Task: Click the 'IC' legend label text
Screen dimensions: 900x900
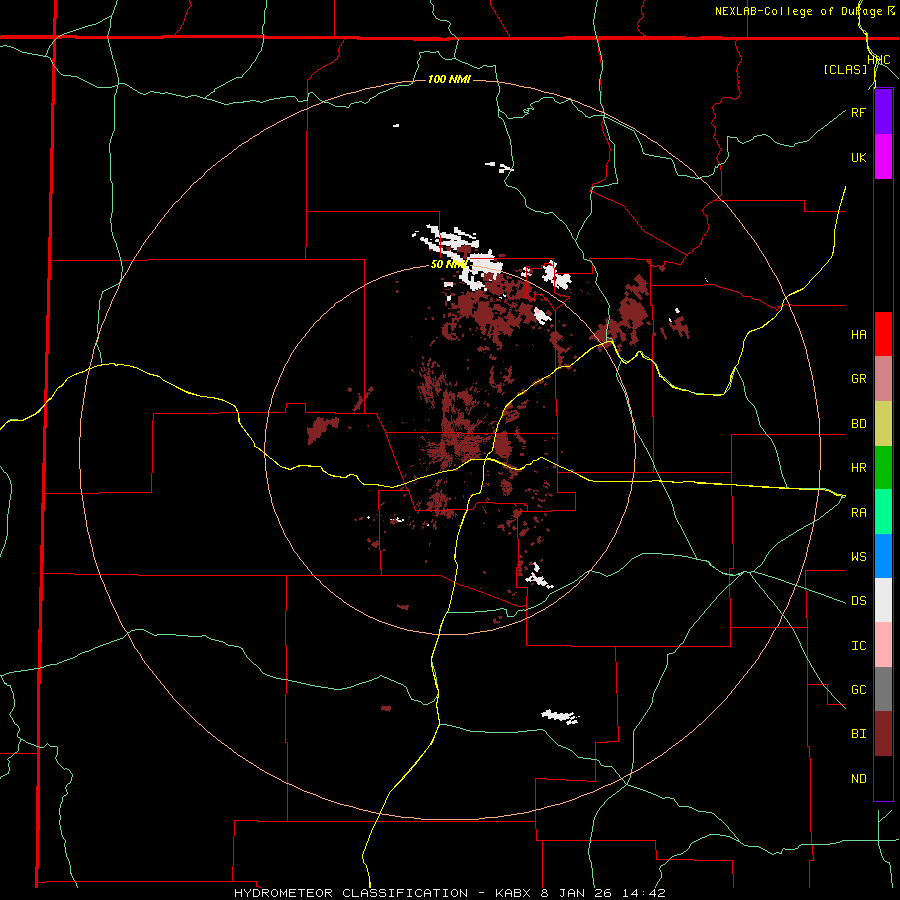Action: click(x=858, y=646)
